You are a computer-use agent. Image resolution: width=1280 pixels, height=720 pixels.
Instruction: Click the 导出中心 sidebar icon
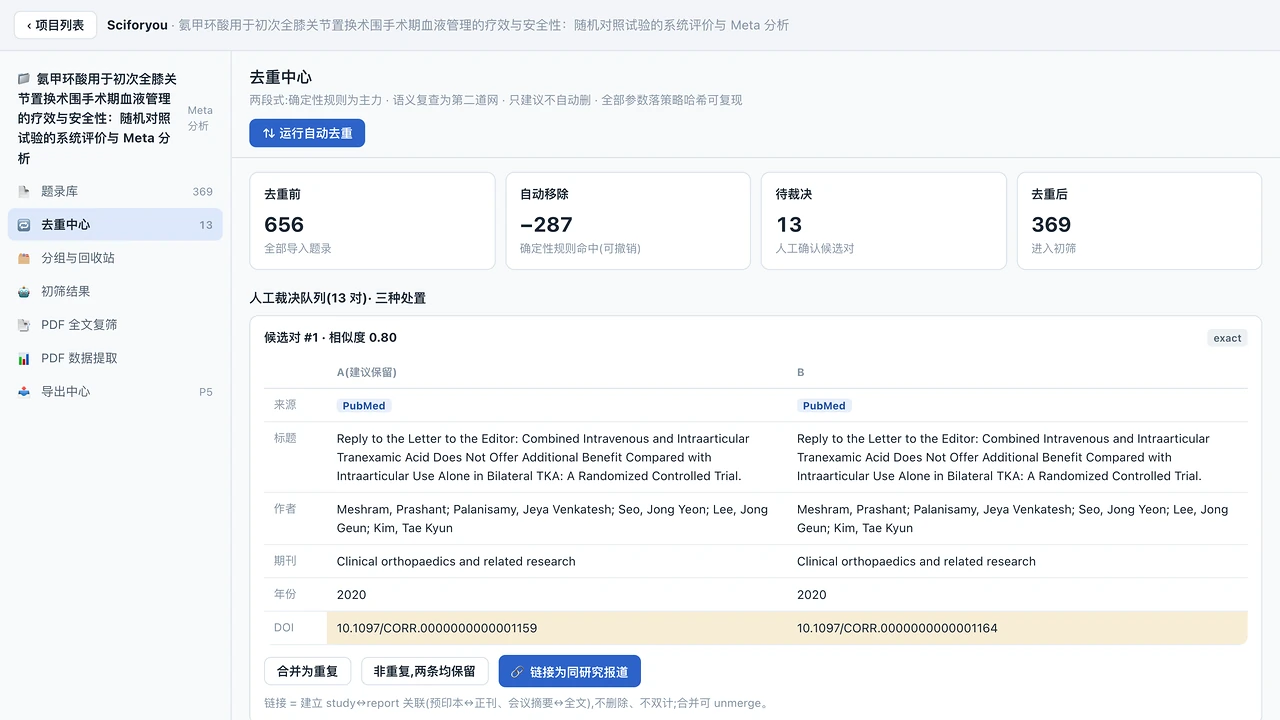[x=24, y=391]
